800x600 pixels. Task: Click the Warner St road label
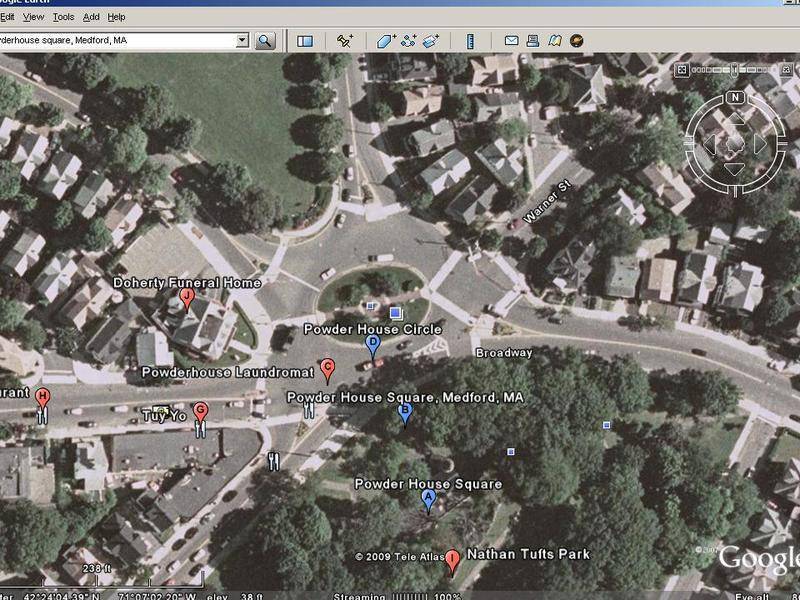click(547, 202)
